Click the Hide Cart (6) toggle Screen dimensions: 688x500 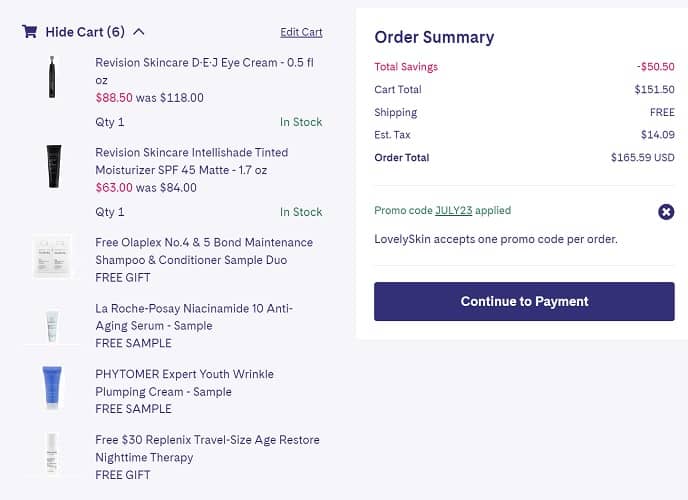[x=85, y=32]
